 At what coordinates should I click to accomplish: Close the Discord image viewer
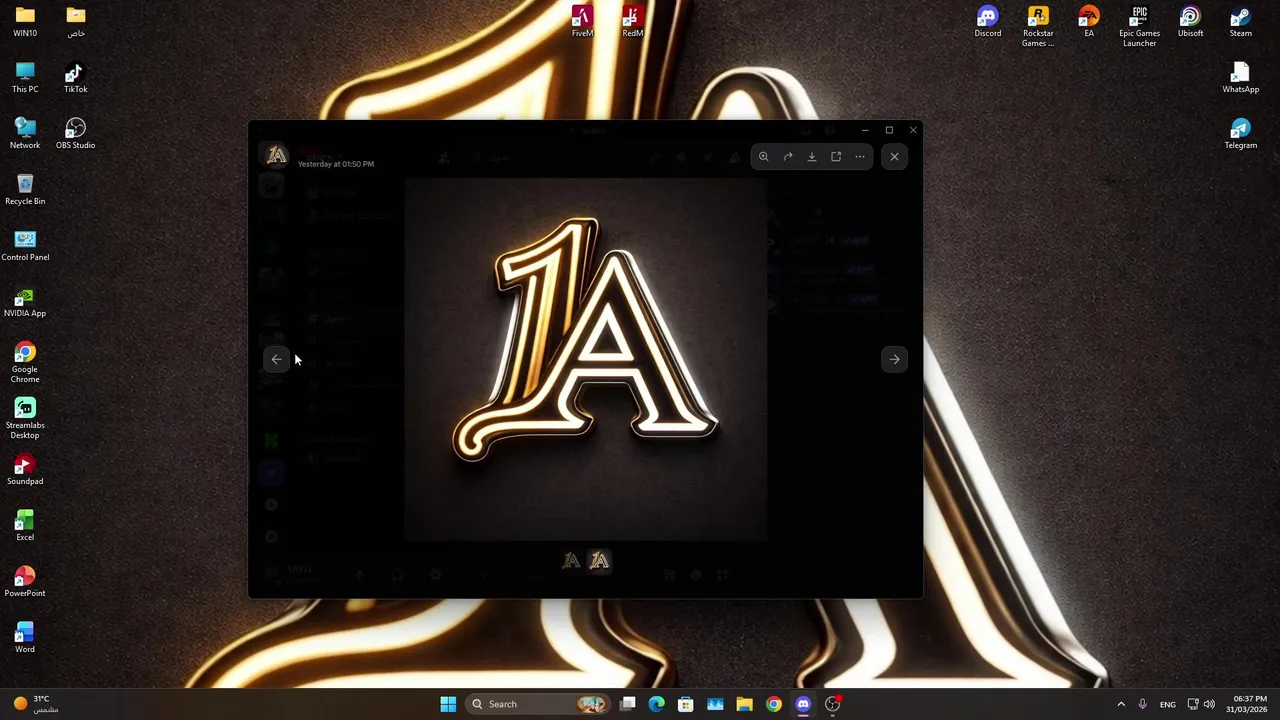click(894, 156)
